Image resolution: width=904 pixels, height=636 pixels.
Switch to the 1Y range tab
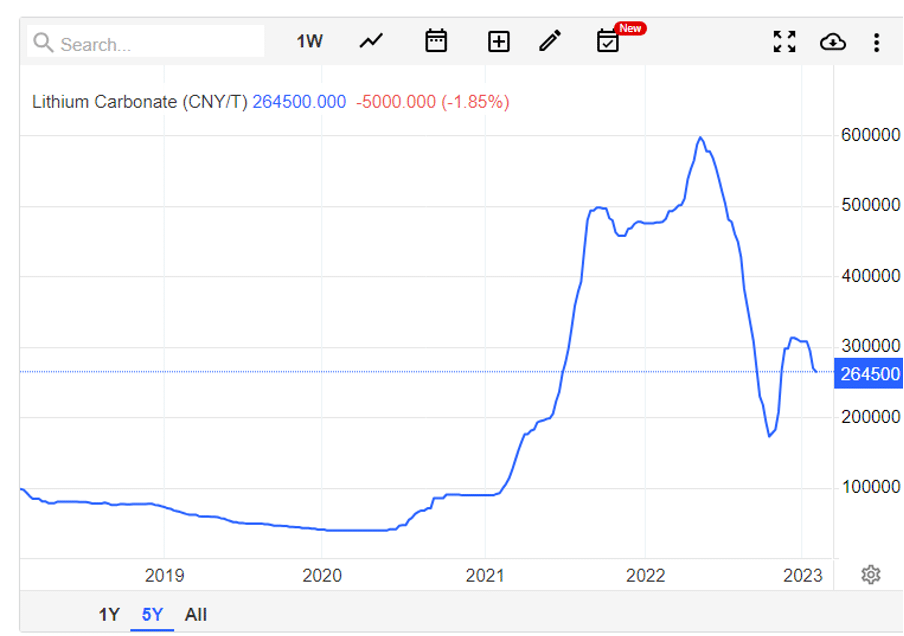pos(109,615)
